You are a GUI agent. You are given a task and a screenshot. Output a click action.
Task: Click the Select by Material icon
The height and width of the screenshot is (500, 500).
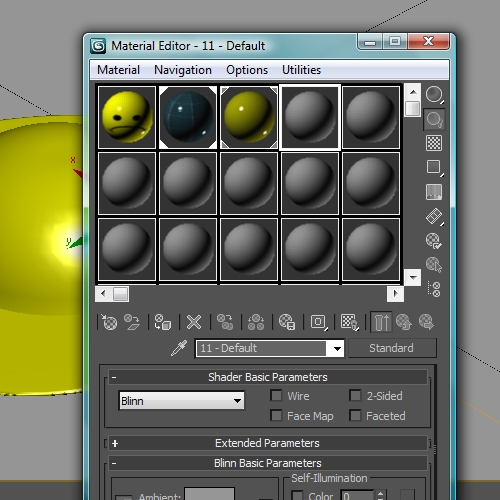[434, 265]
